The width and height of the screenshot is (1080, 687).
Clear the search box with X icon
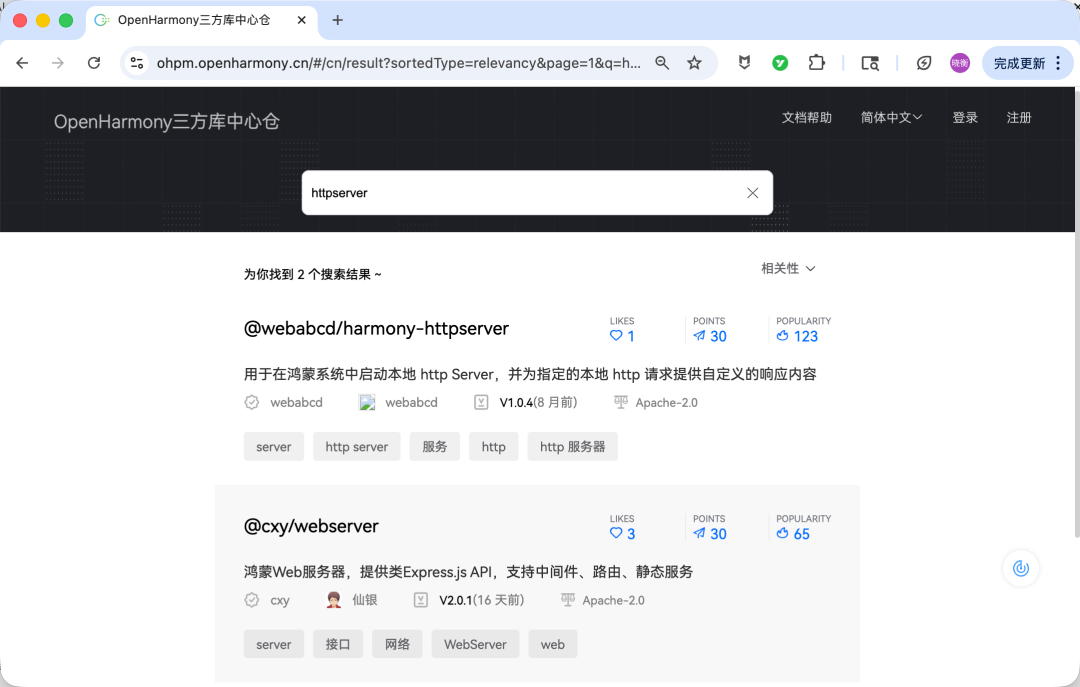coord(752,193)
